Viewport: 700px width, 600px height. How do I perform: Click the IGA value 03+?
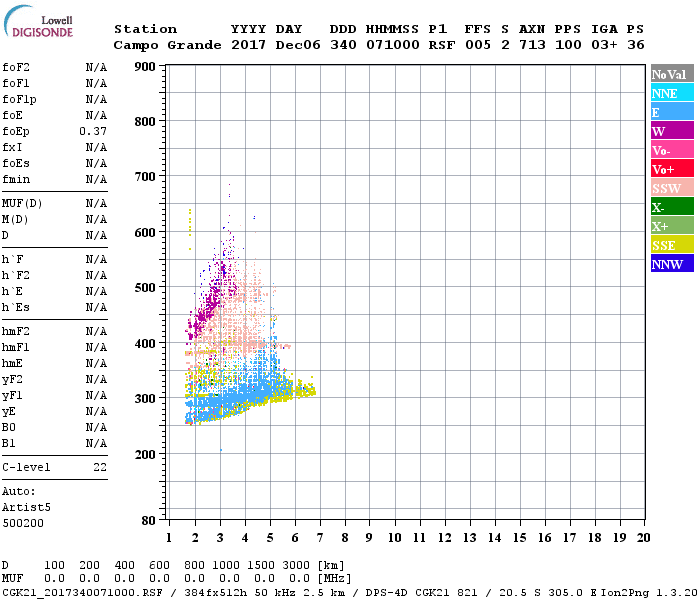[604, 45]
